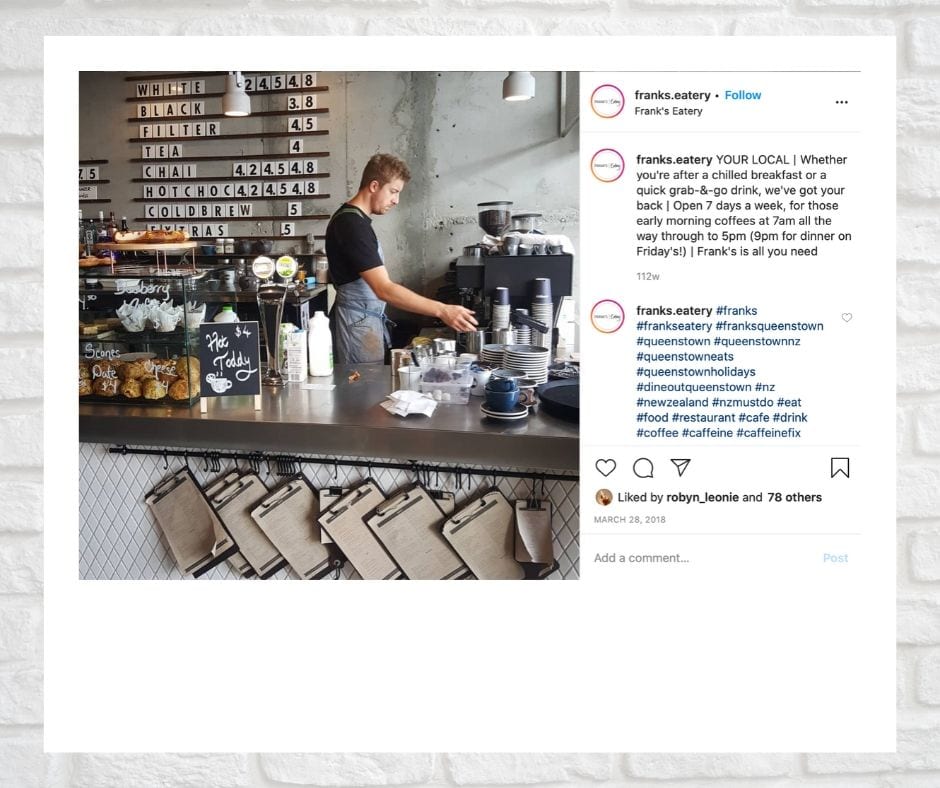Like the hashtag comment's small heart

(846, 317)
